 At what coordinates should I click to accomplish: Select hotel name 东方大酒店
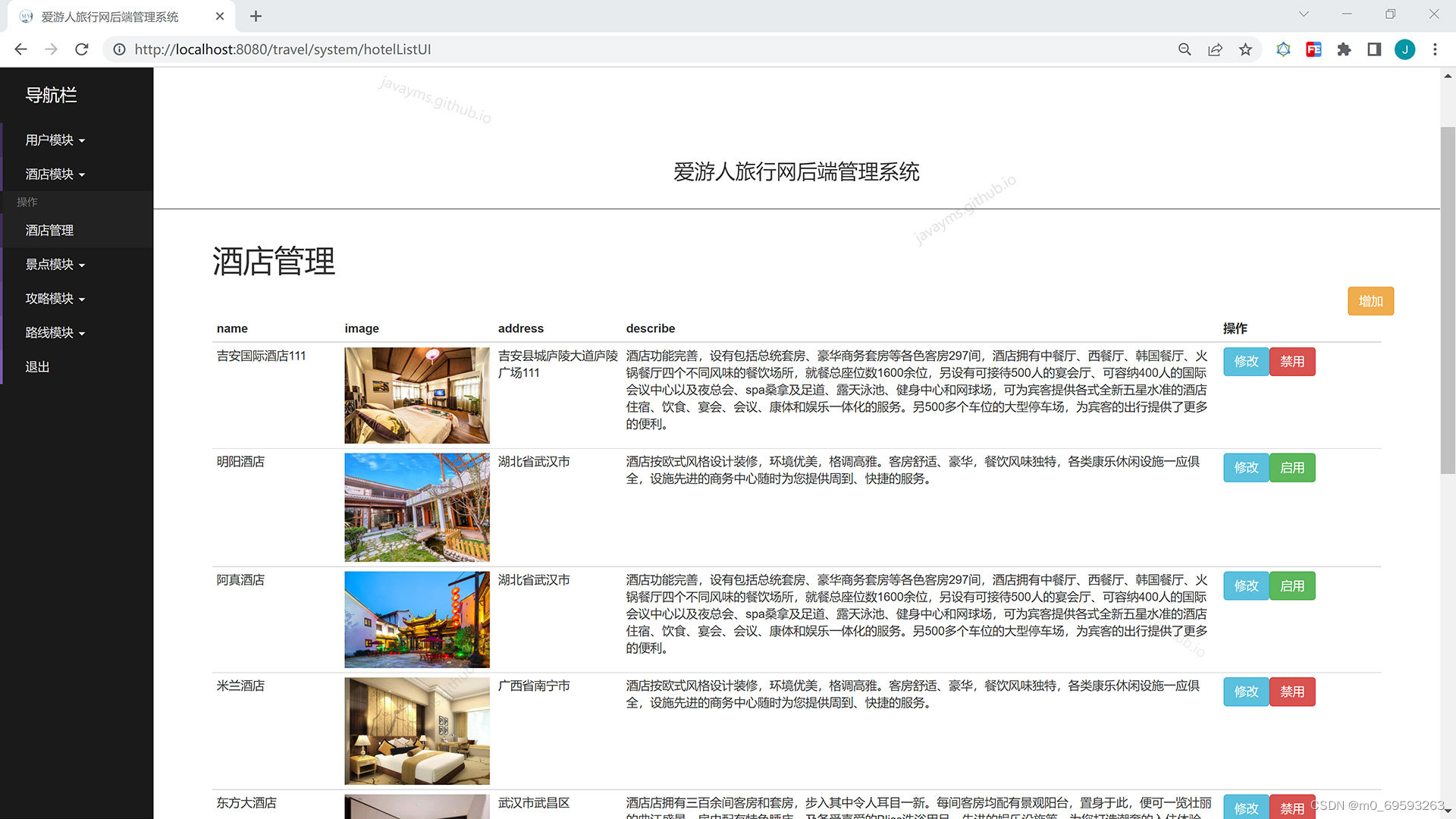point(246,803)
